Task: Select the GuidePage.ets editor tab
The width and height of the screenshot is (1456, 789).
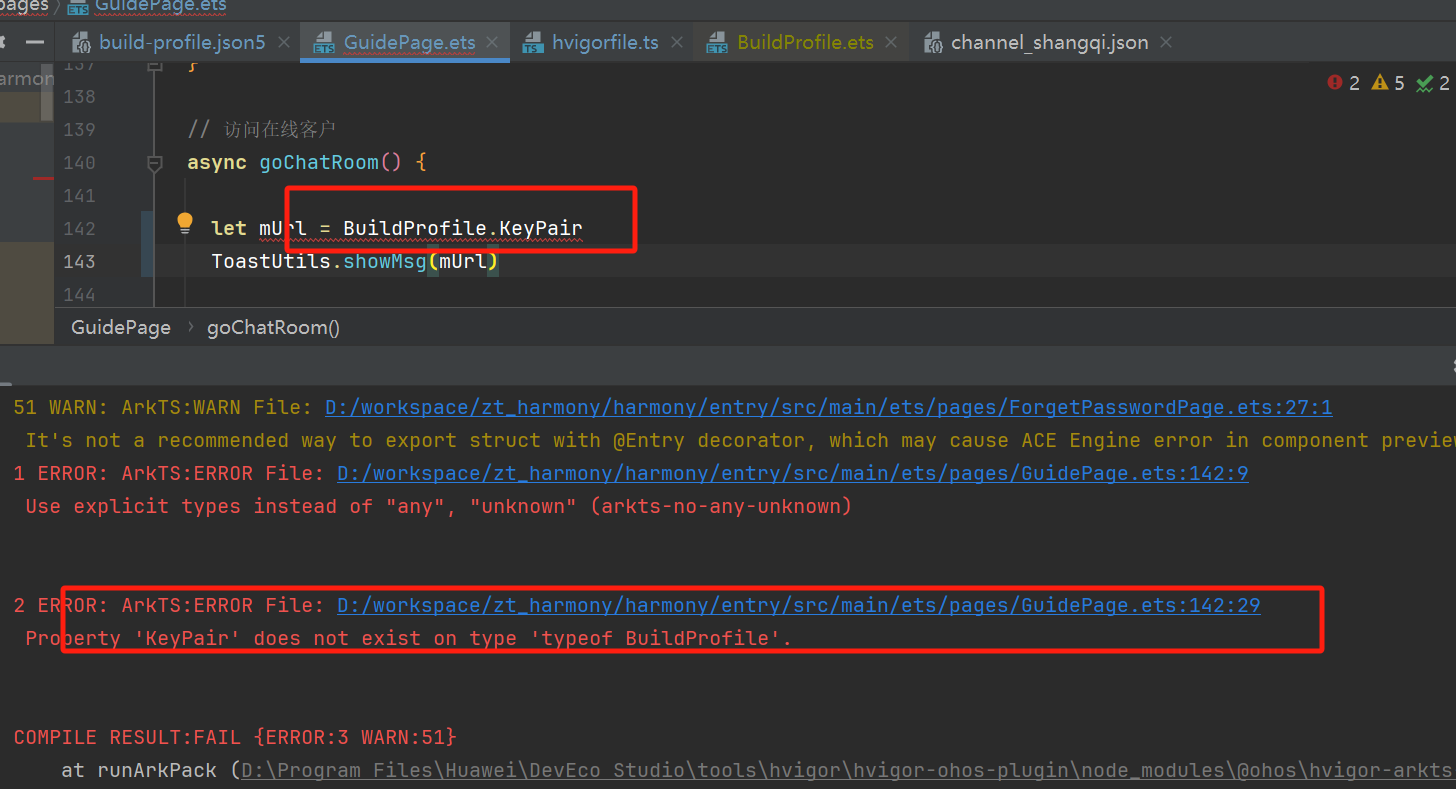Action: click(409, 43)
